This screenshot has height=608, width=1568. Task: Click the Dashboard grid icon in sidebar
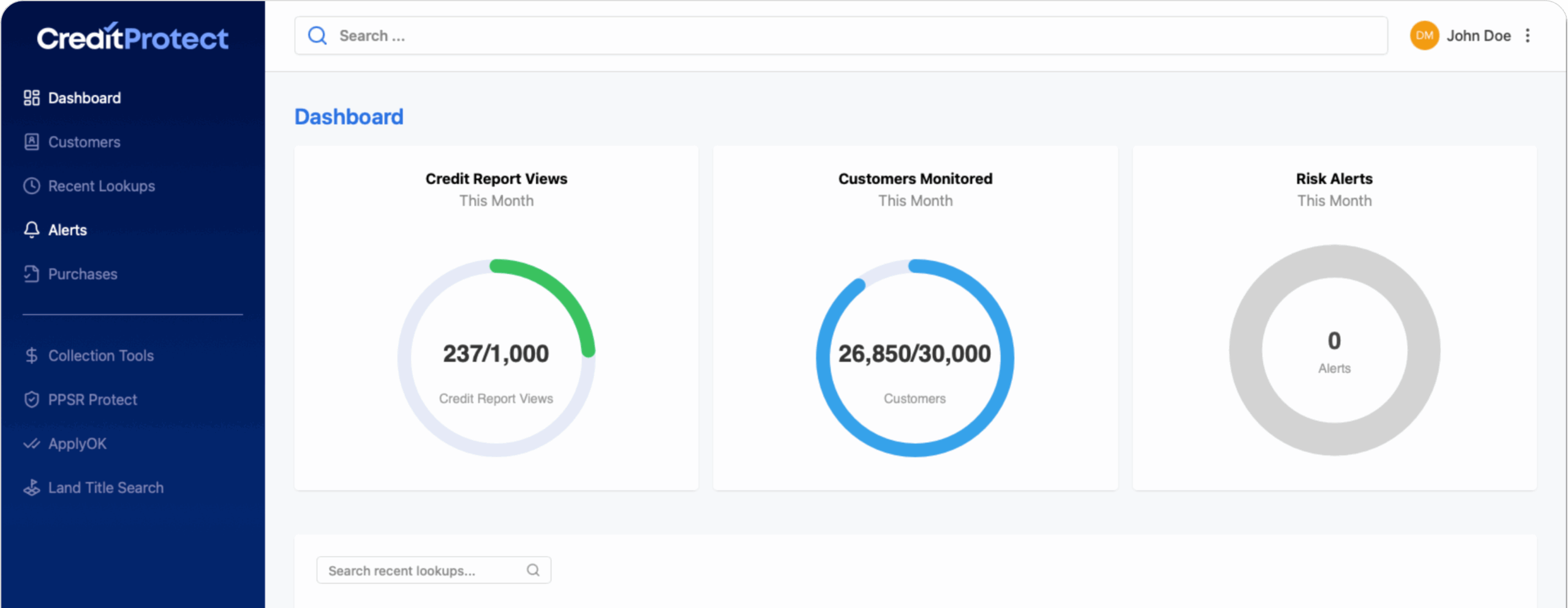point(31,98)
